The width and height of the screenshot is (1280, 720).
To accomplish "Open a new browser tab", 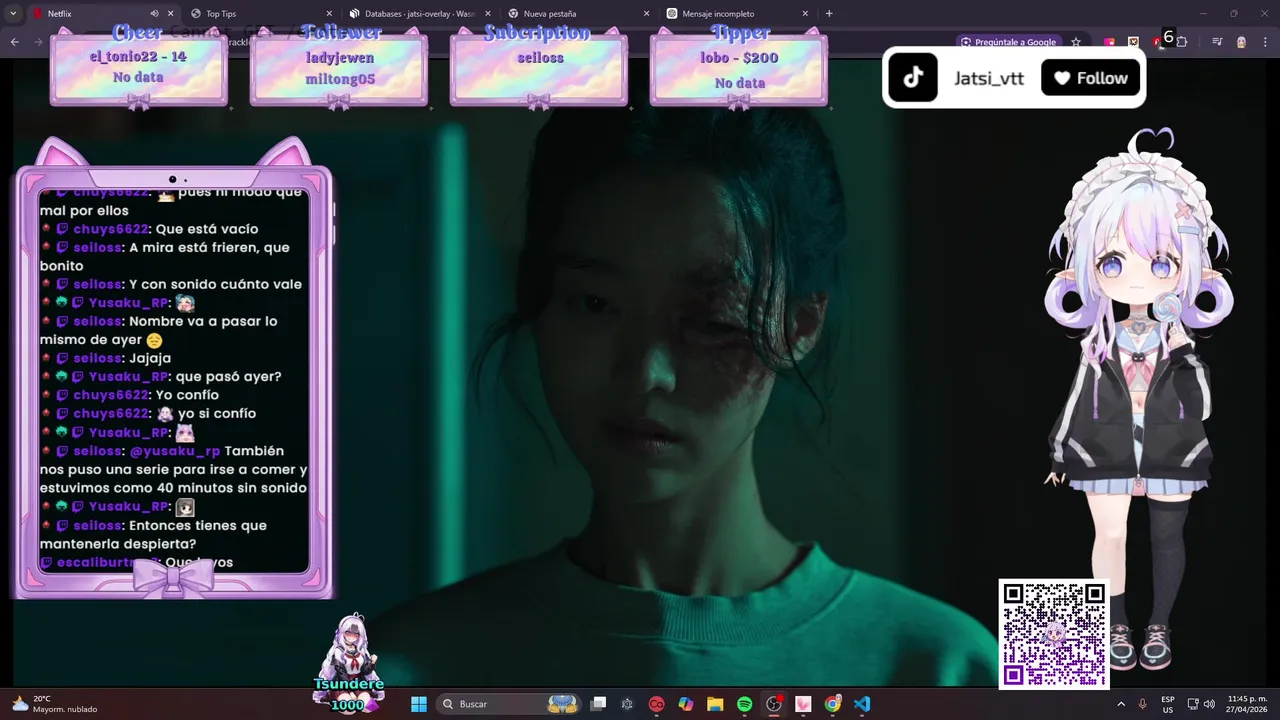I will click(829, 14).
